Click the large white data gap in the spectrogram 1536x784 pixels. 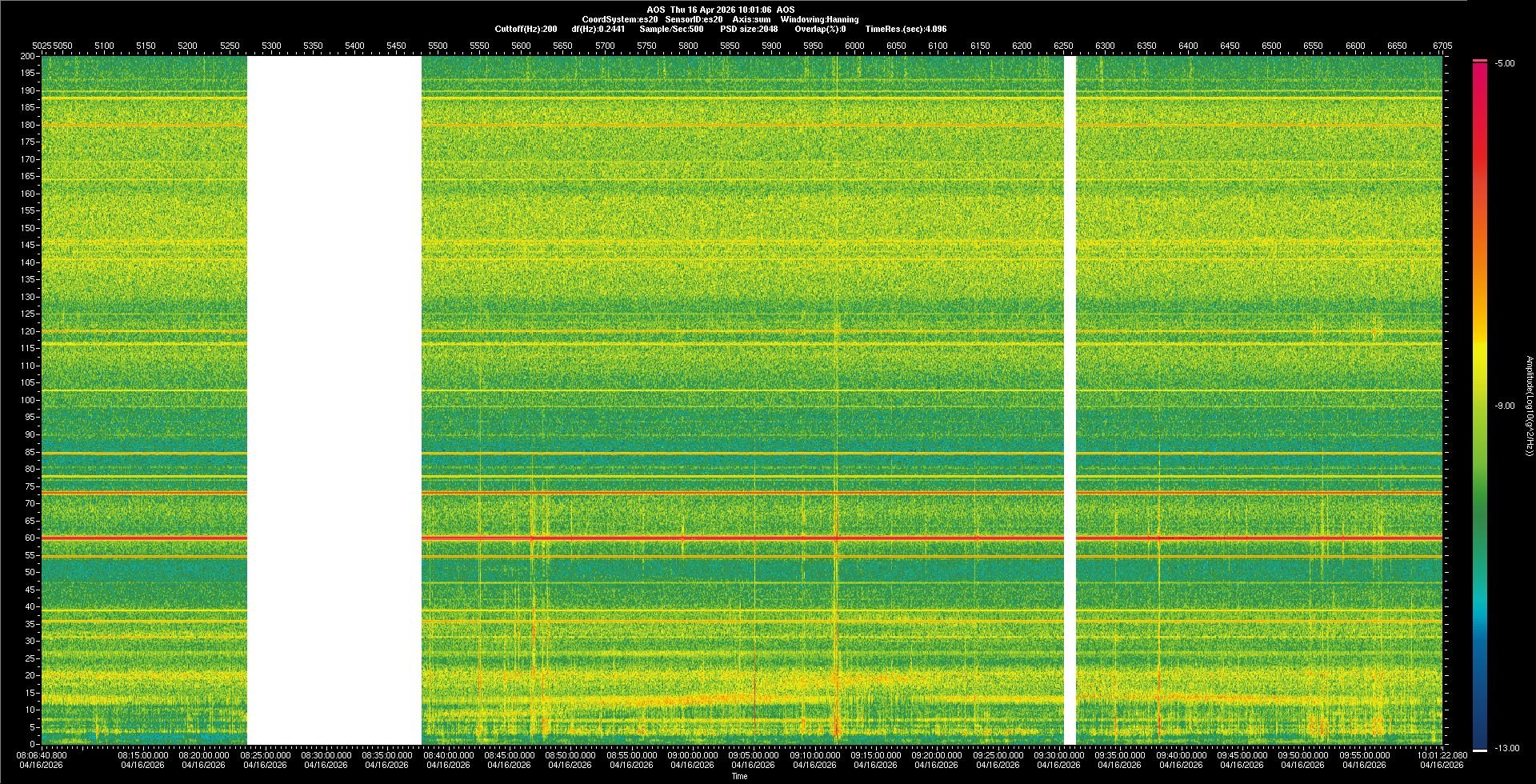point(334,400)
